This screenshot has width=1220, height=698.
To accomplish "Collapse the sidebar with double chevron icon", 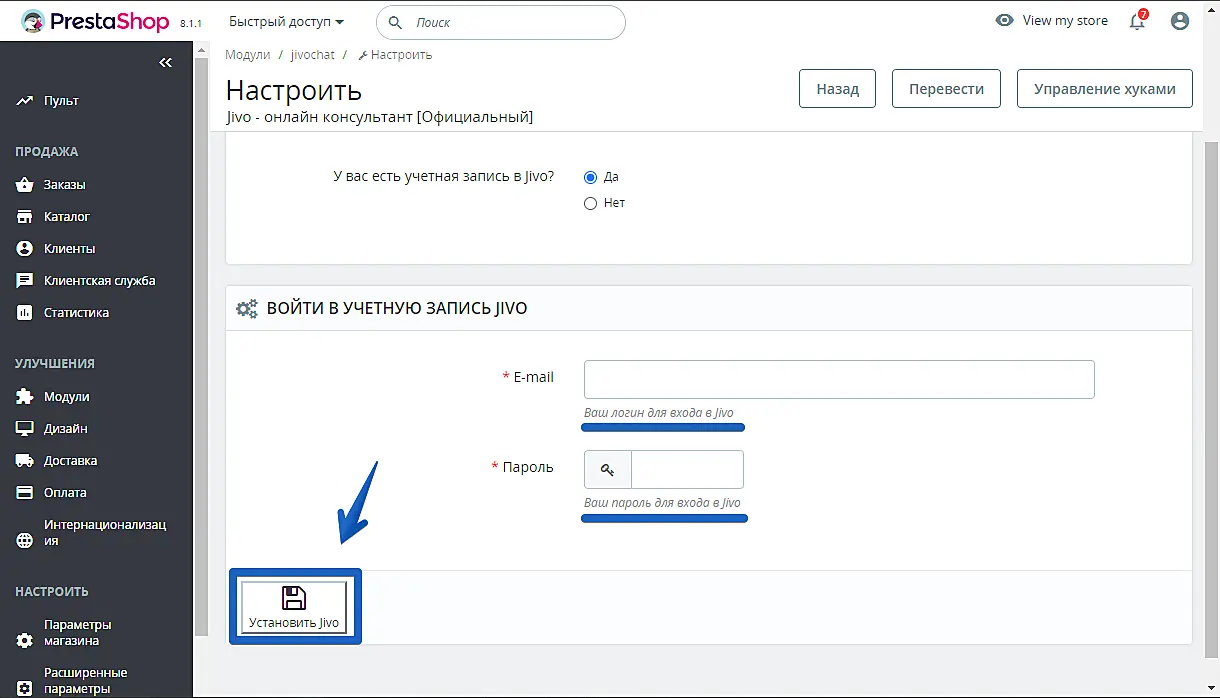I will click(166, 63).
